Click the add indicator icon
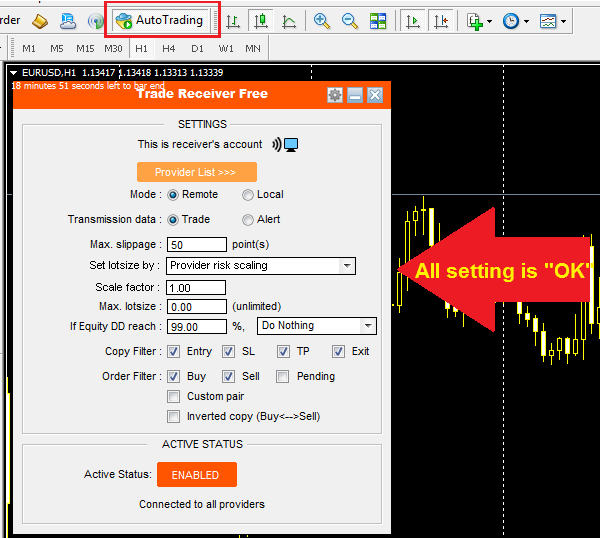Viewport: 600px width, 538px height. 474,21
